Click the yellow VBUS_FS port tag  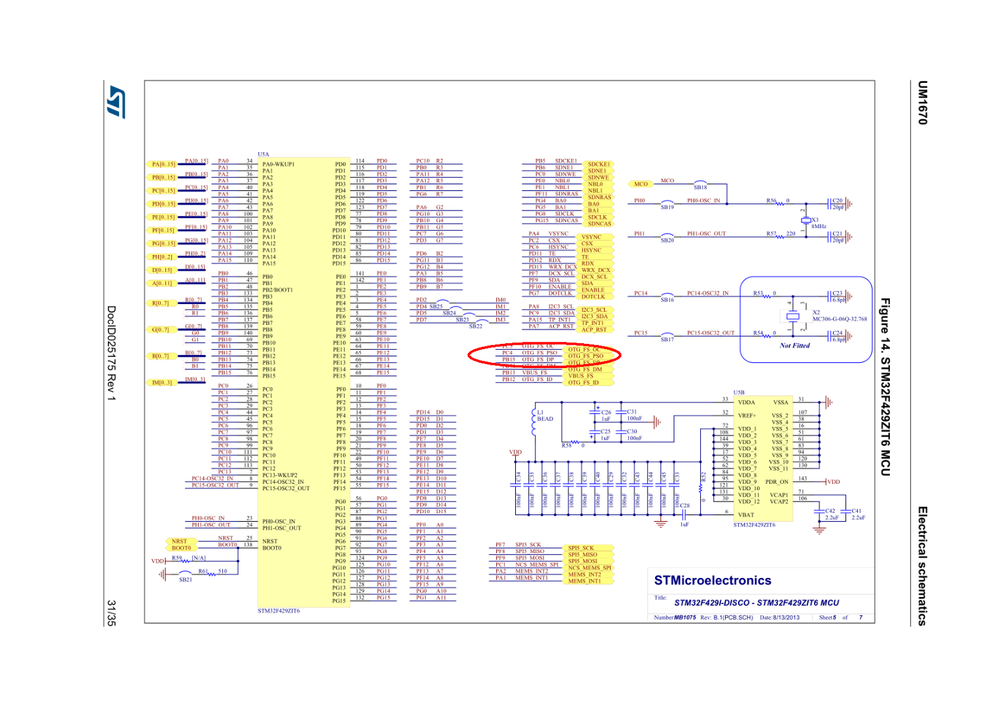(589, 376)
